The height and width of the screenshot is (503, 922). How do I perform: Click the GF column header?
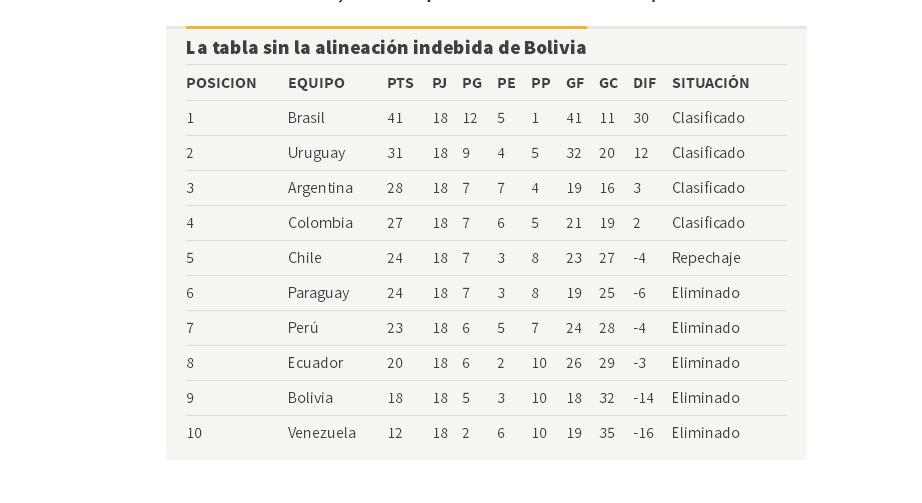[x=575, y=83]
